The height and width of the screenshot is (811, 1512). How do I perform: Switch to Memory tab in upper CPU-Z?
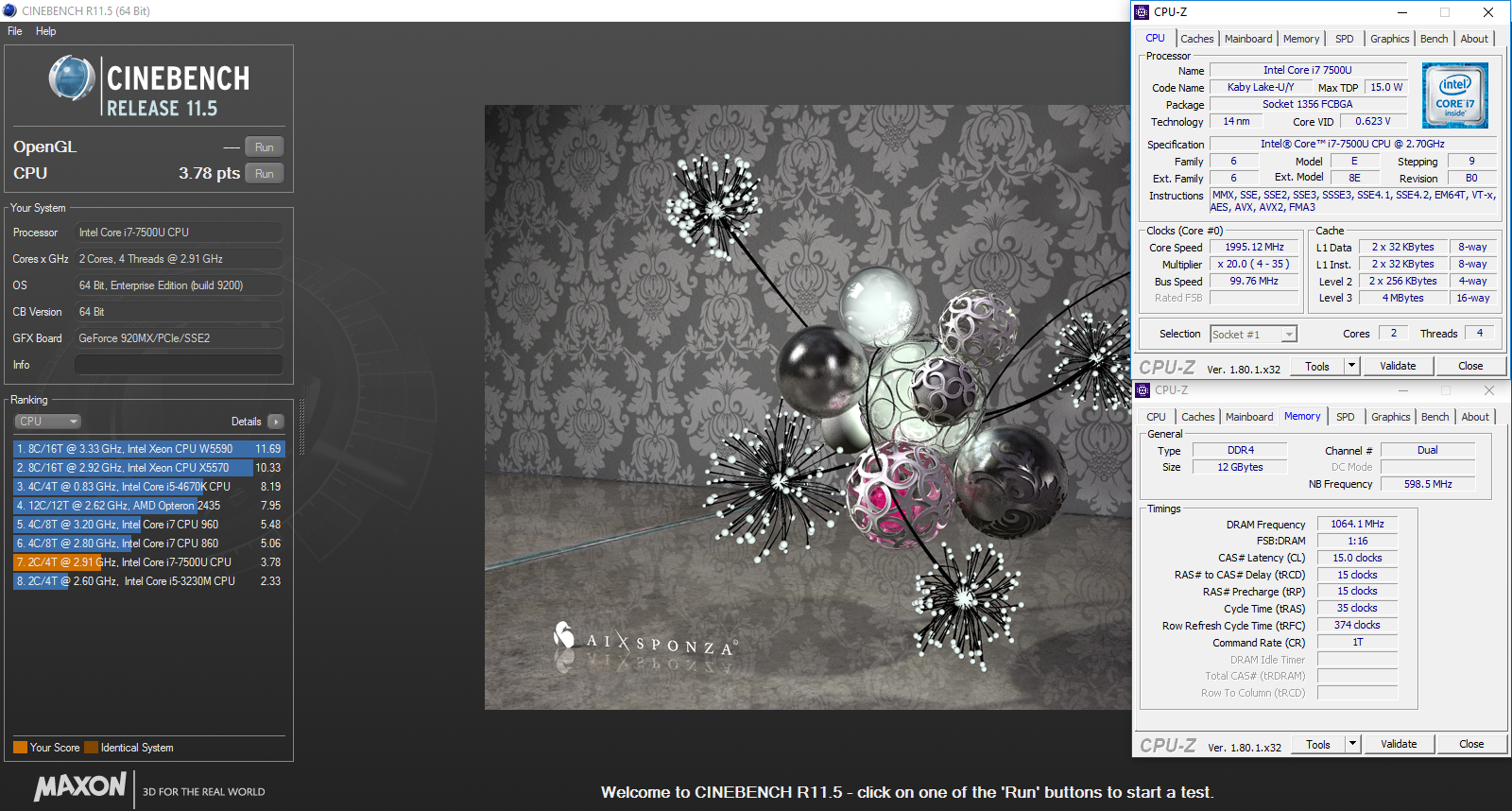pyautogui.click(x=1301, y=39)
